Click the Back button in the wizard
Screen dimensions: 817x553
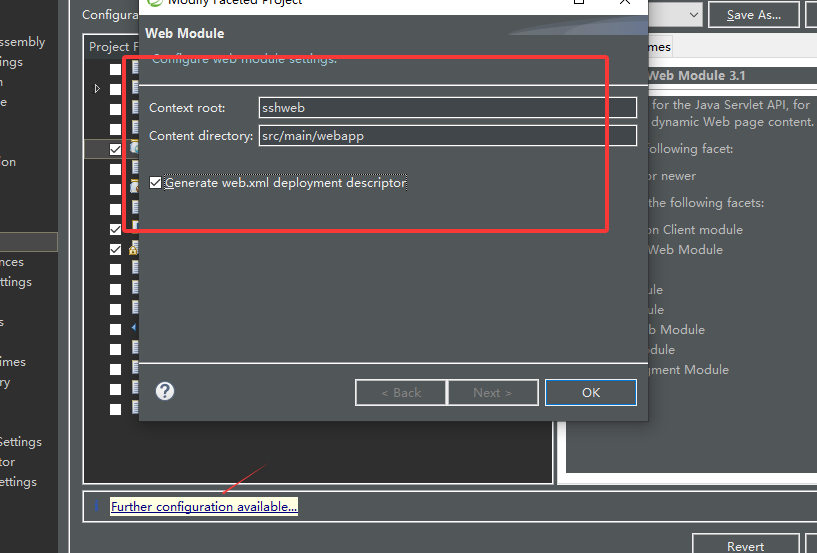click(x=401, y=392)
